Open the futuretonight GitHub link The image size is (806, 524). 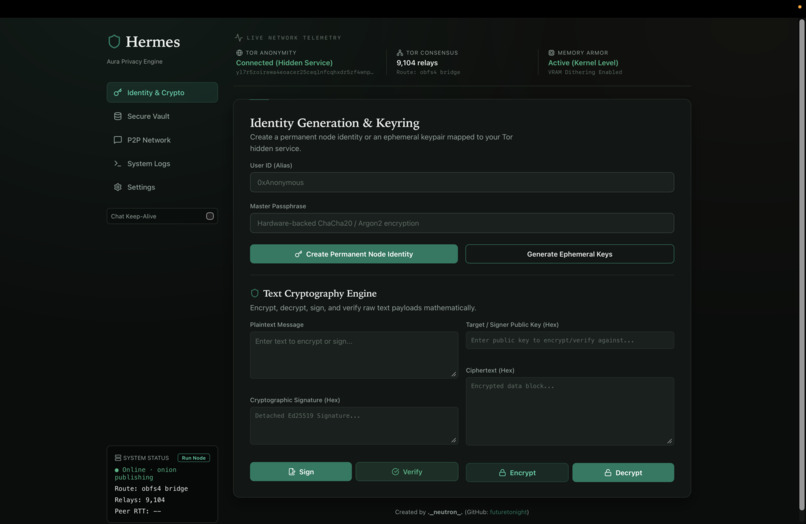tap(508, 512)
